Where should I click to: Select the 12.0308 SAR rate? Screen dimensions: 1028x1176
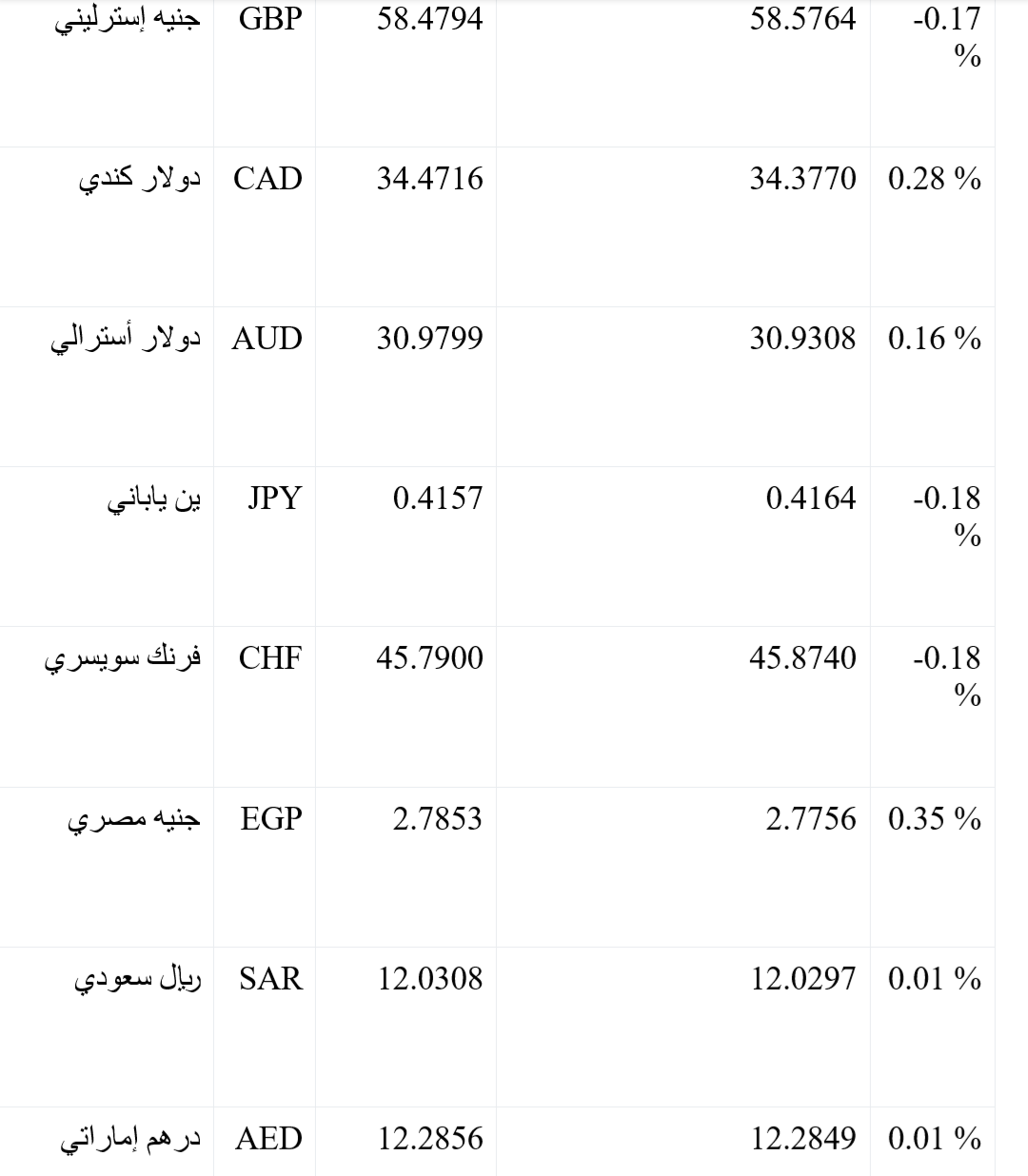coord(430,979)
